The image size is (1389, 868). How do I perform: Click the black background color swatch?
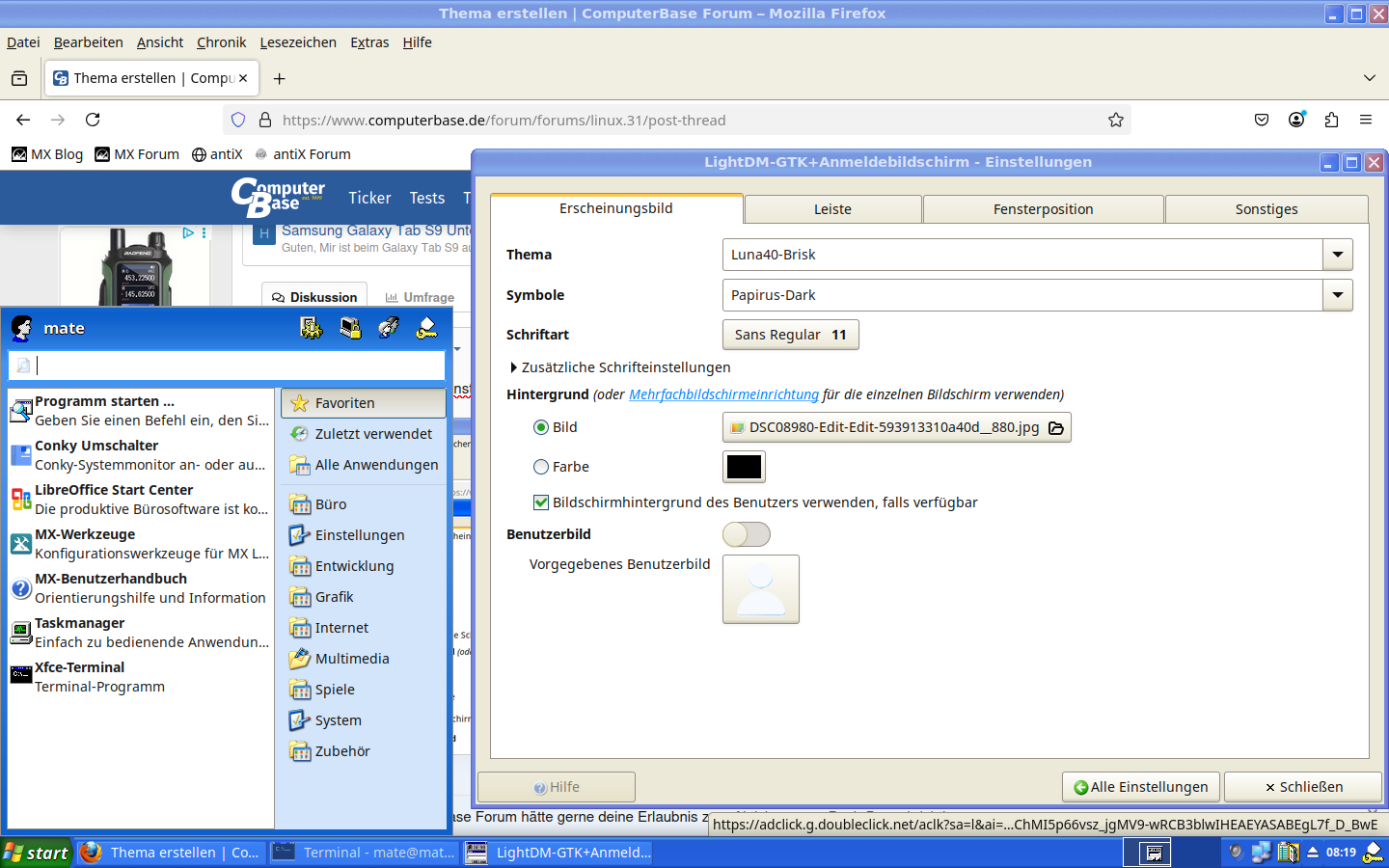(744, 467)
